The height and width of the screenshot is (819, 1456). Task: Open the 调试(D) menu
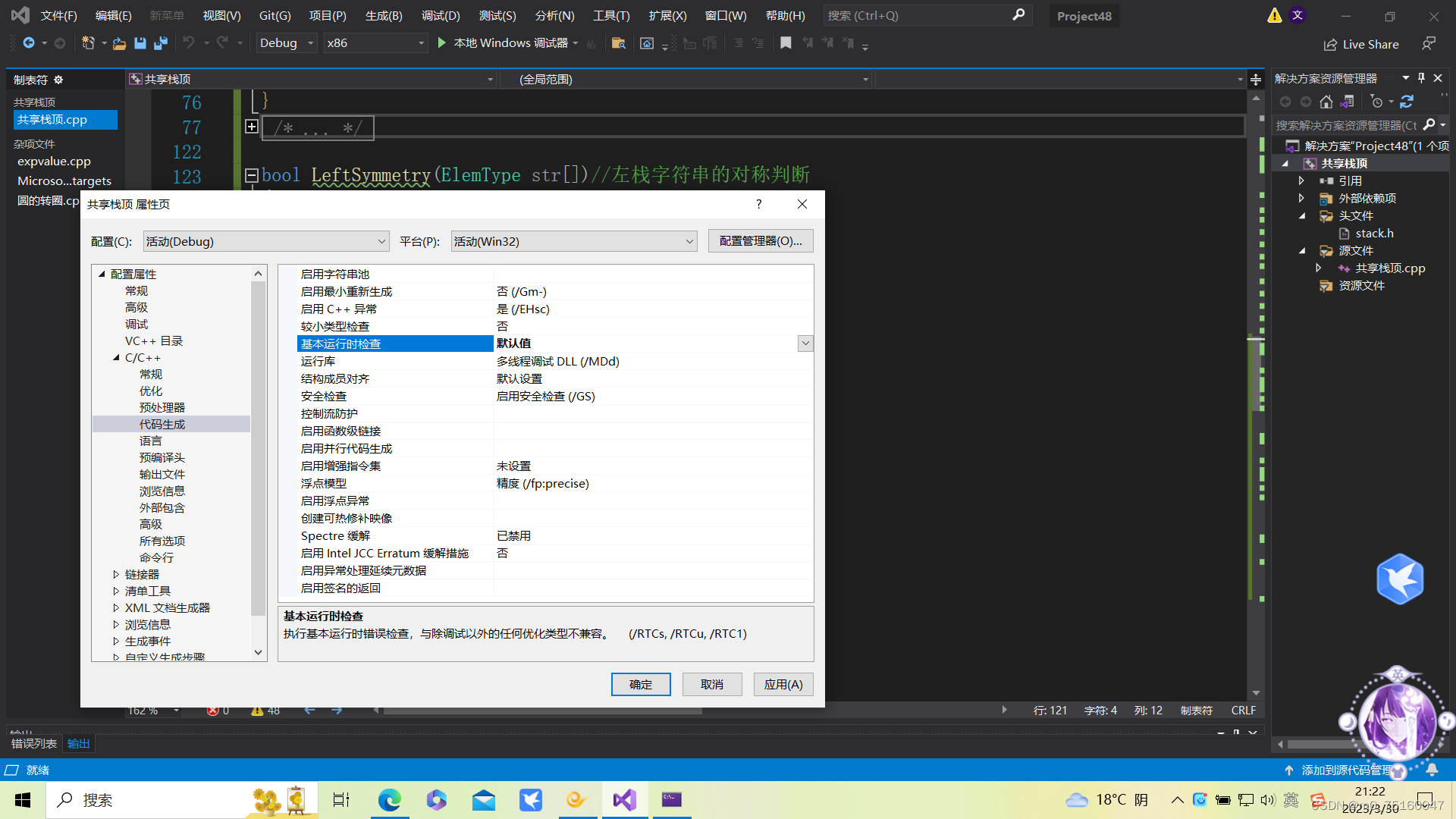[441, 15]
